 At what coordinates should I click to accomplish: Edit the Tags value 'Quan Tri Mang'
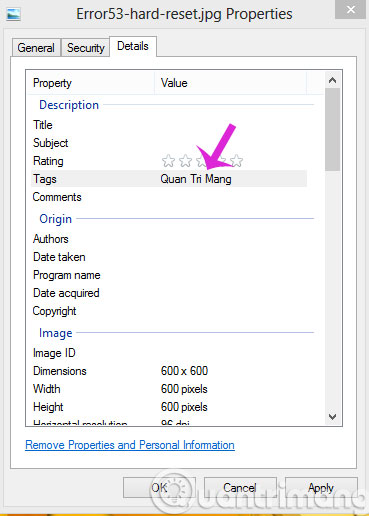click(x=196, y=179)
